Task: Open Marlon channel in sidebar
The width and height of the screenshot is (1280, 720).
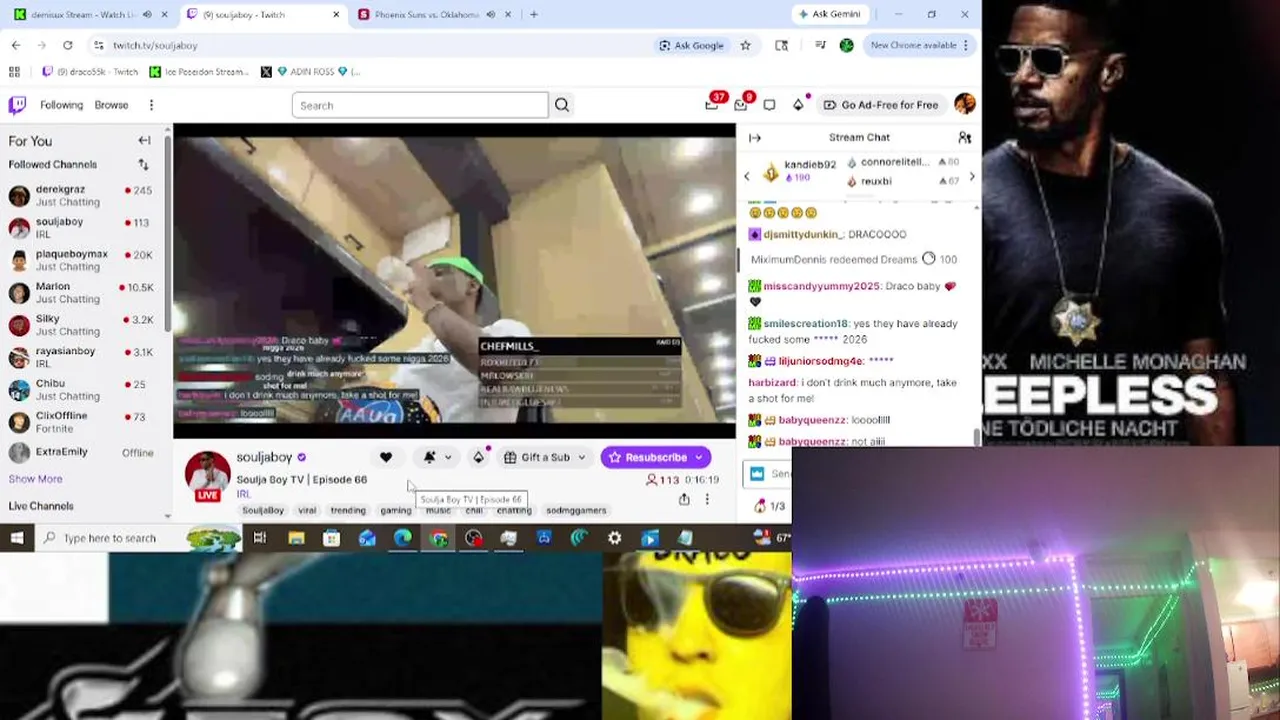Action: pyautogui.click(x=84, y=292)
